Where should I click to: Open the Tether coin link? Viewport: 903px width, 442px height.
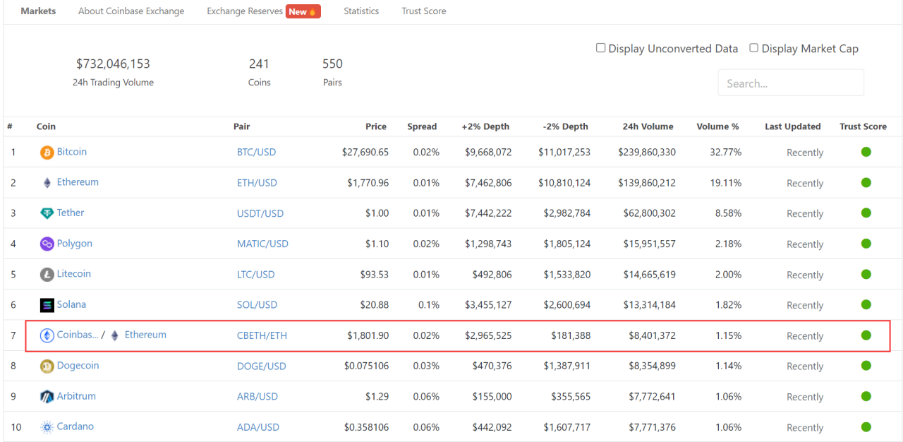coord(70,212)
